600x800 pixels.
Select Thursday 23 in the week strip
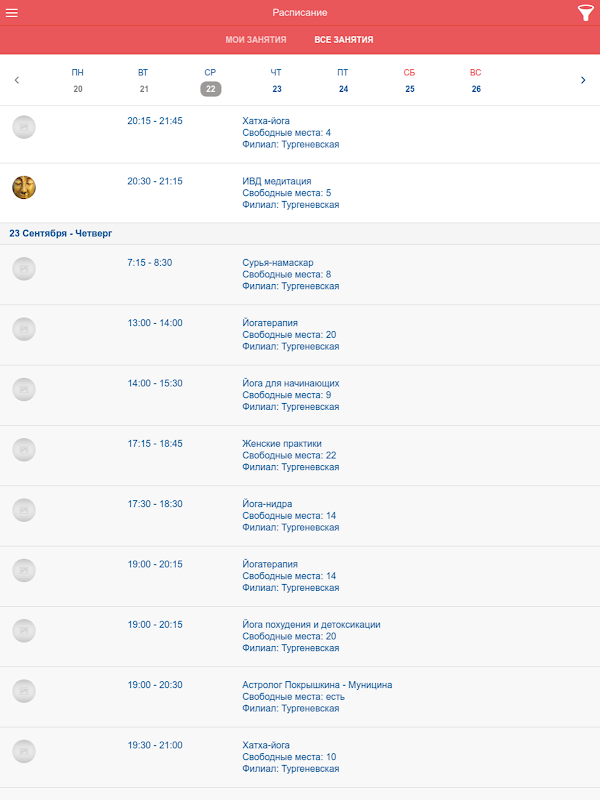pos(277,81)
